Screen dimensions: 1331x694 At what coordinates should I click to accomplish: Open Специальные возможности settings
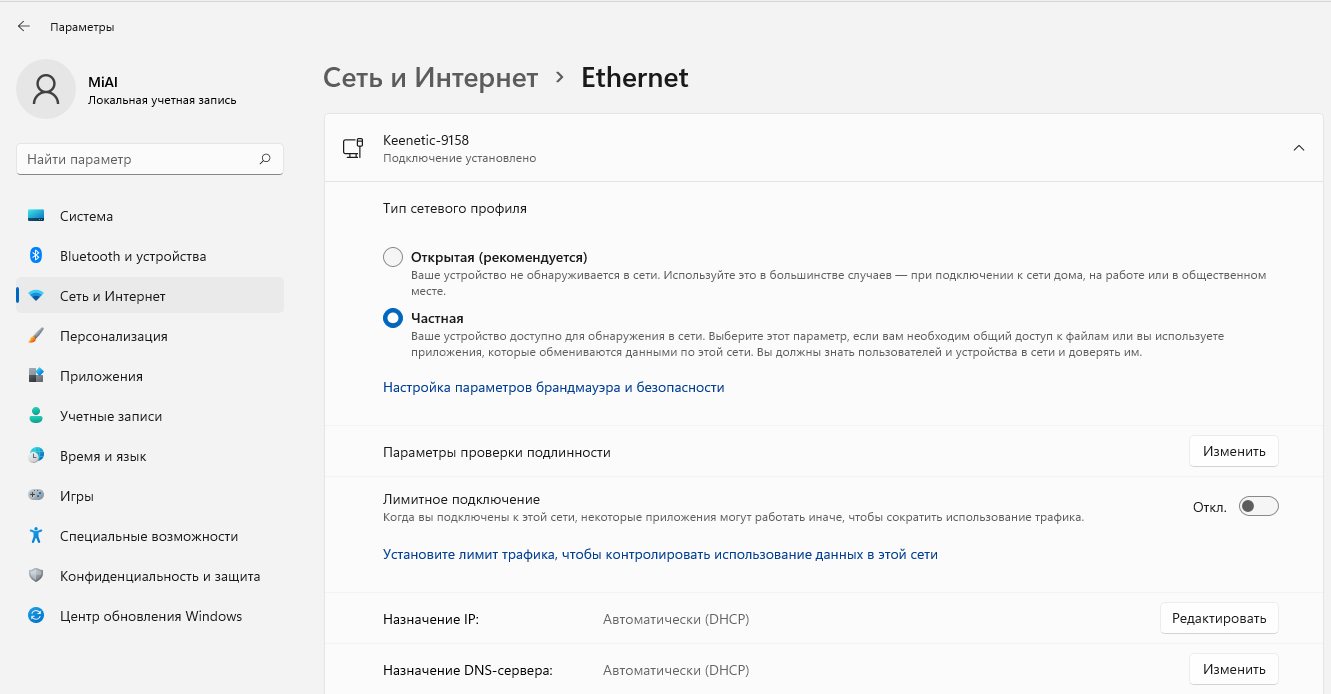coord(148,536)
